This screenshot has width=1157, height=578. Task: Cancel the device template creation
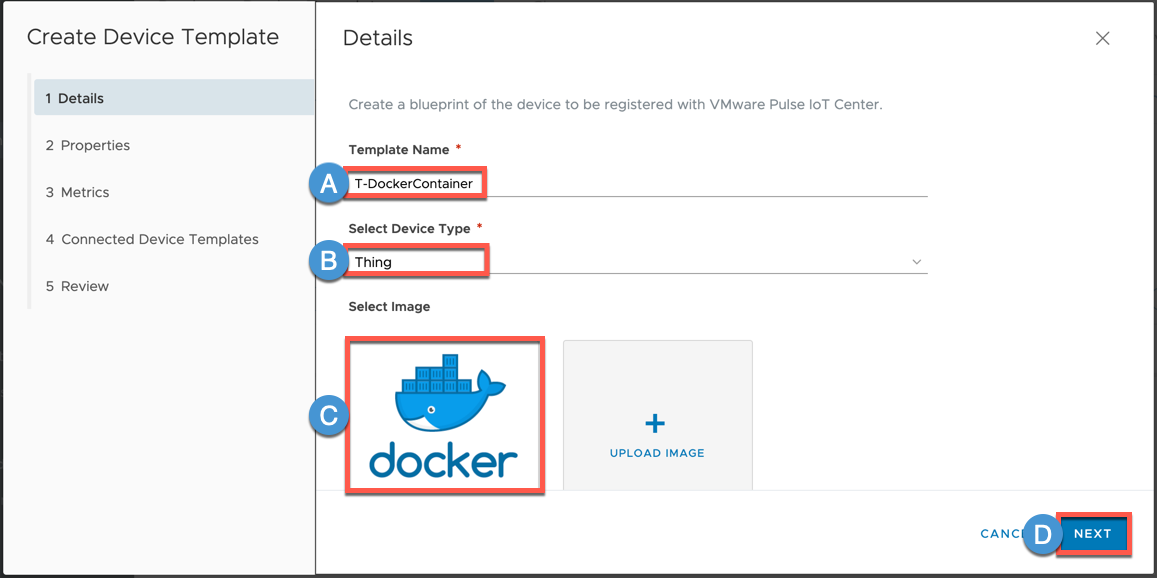pos(1000,534)
